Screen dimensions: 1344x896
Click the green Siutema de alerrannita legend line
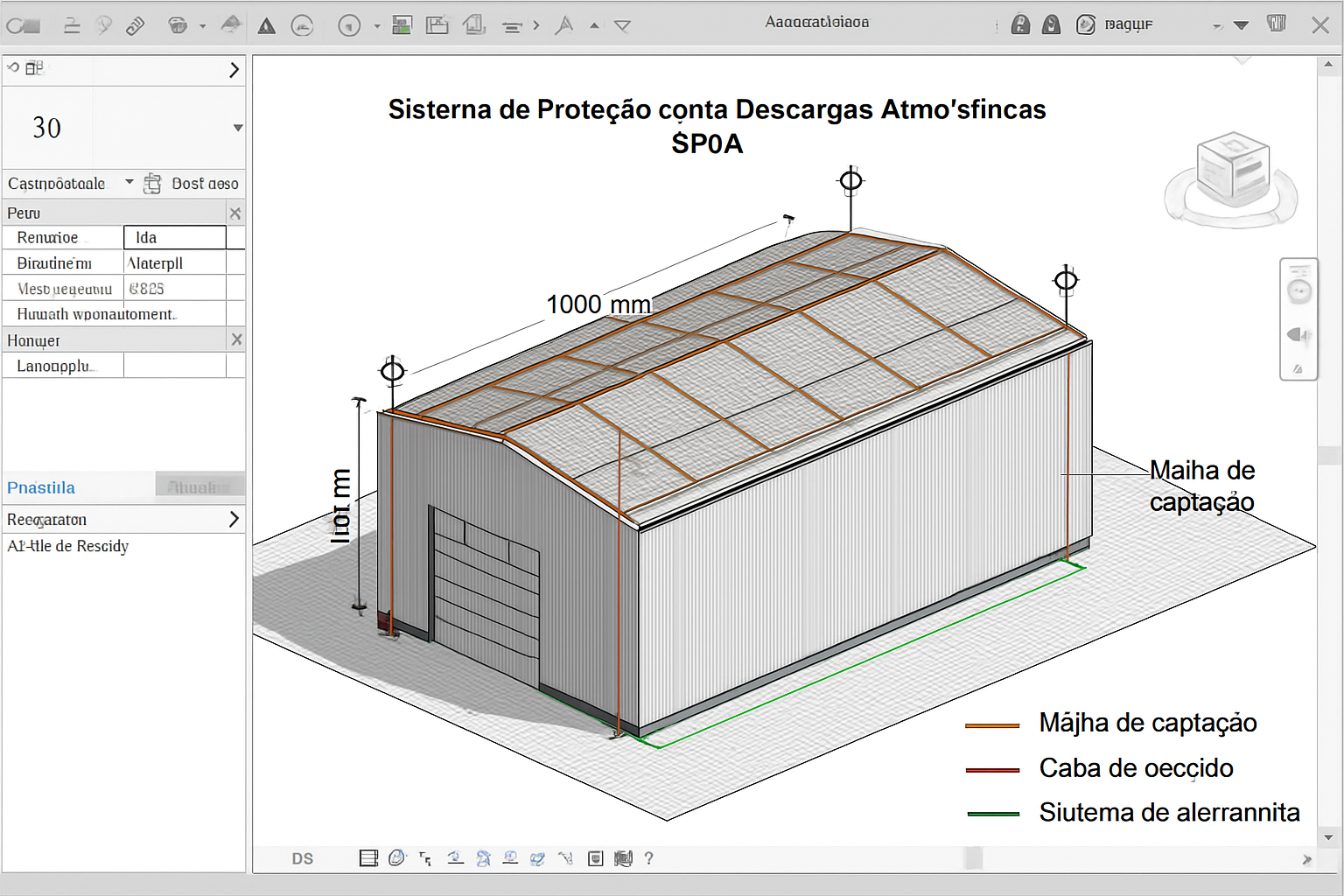(993, 814)
